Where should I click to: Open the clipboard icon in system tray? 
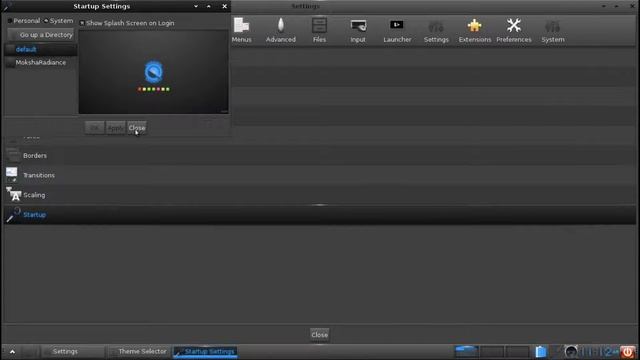540,351
